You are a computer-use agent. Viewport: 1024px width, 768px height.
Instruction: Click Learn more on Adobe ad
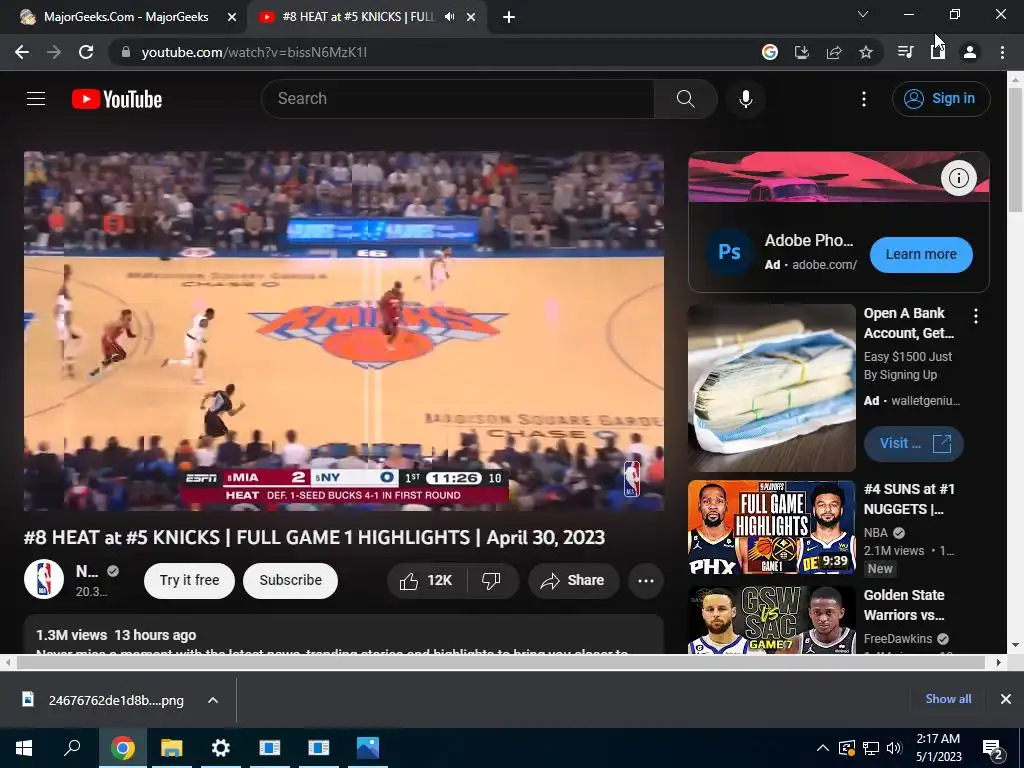[x=921, y=255]
